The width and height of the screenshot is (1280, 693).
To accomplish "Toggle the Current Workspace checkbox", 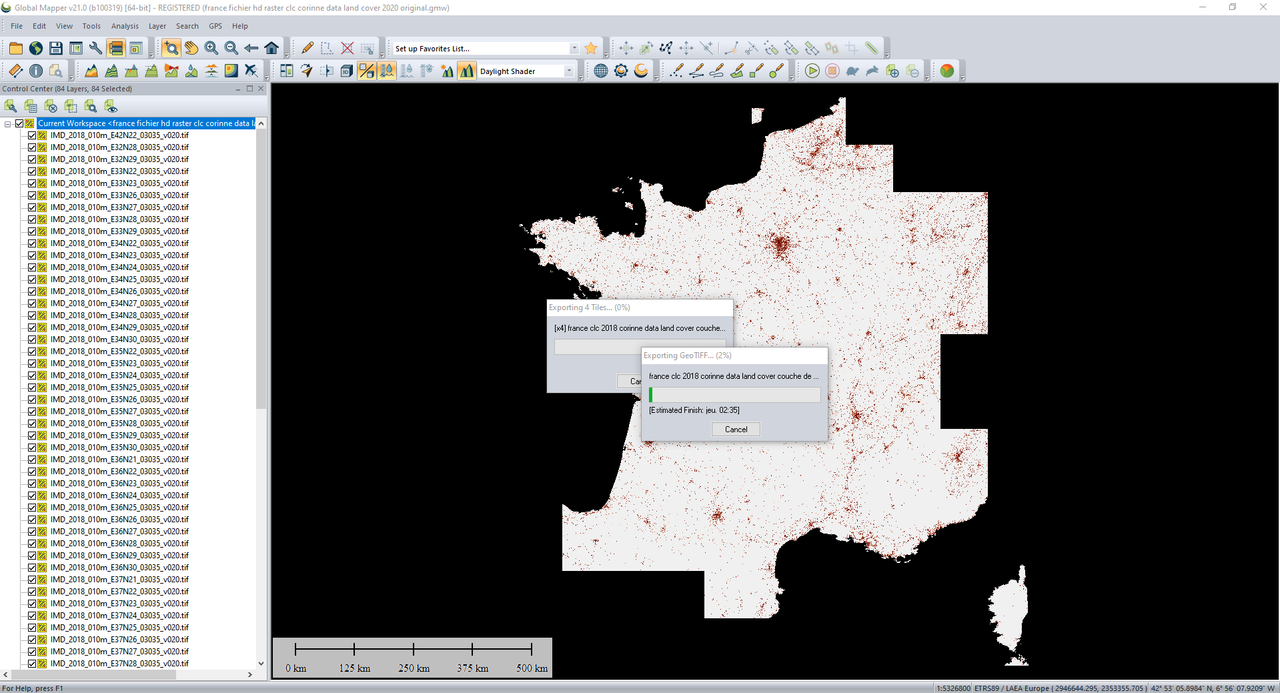I will point(19,123).
